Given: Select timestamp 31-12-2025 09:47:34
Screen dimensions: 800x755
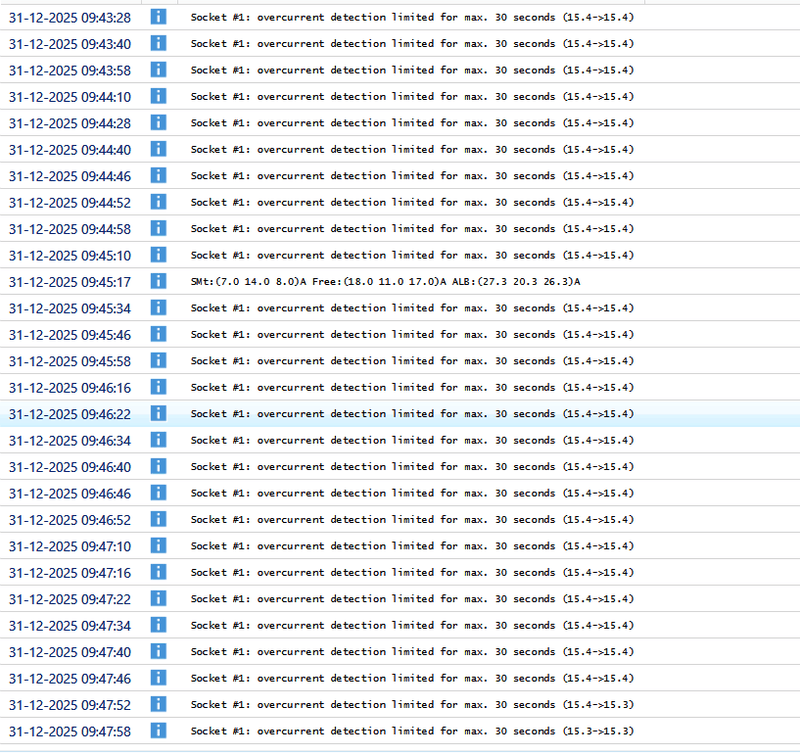Looking at the screenshot, I should point(70,626).
